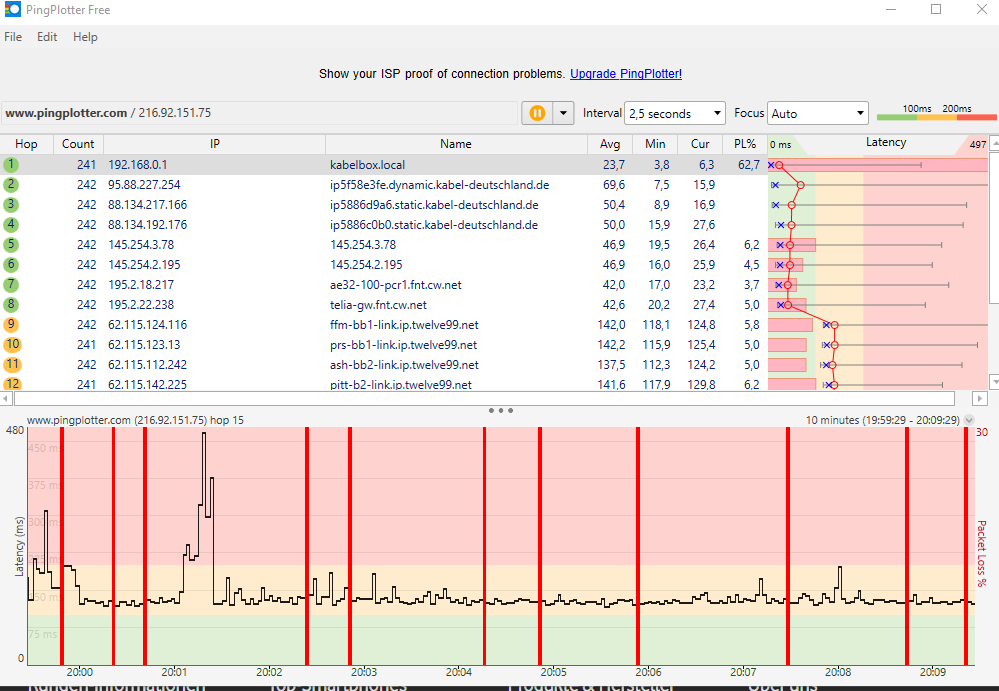Open the Focus Auto dropdown
This screenshot has height=691, width=999.
point(818,113)
